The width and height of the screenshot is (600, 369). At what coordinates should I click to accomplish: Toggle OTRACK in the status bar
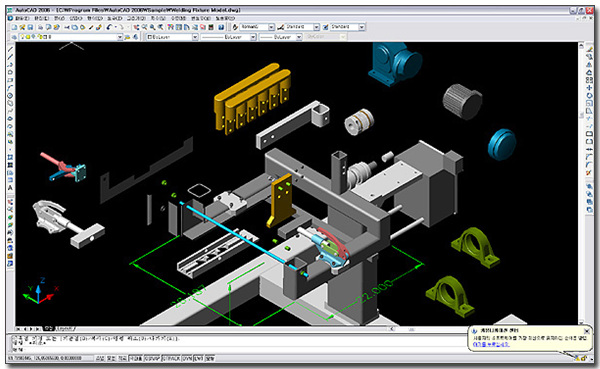171,359
